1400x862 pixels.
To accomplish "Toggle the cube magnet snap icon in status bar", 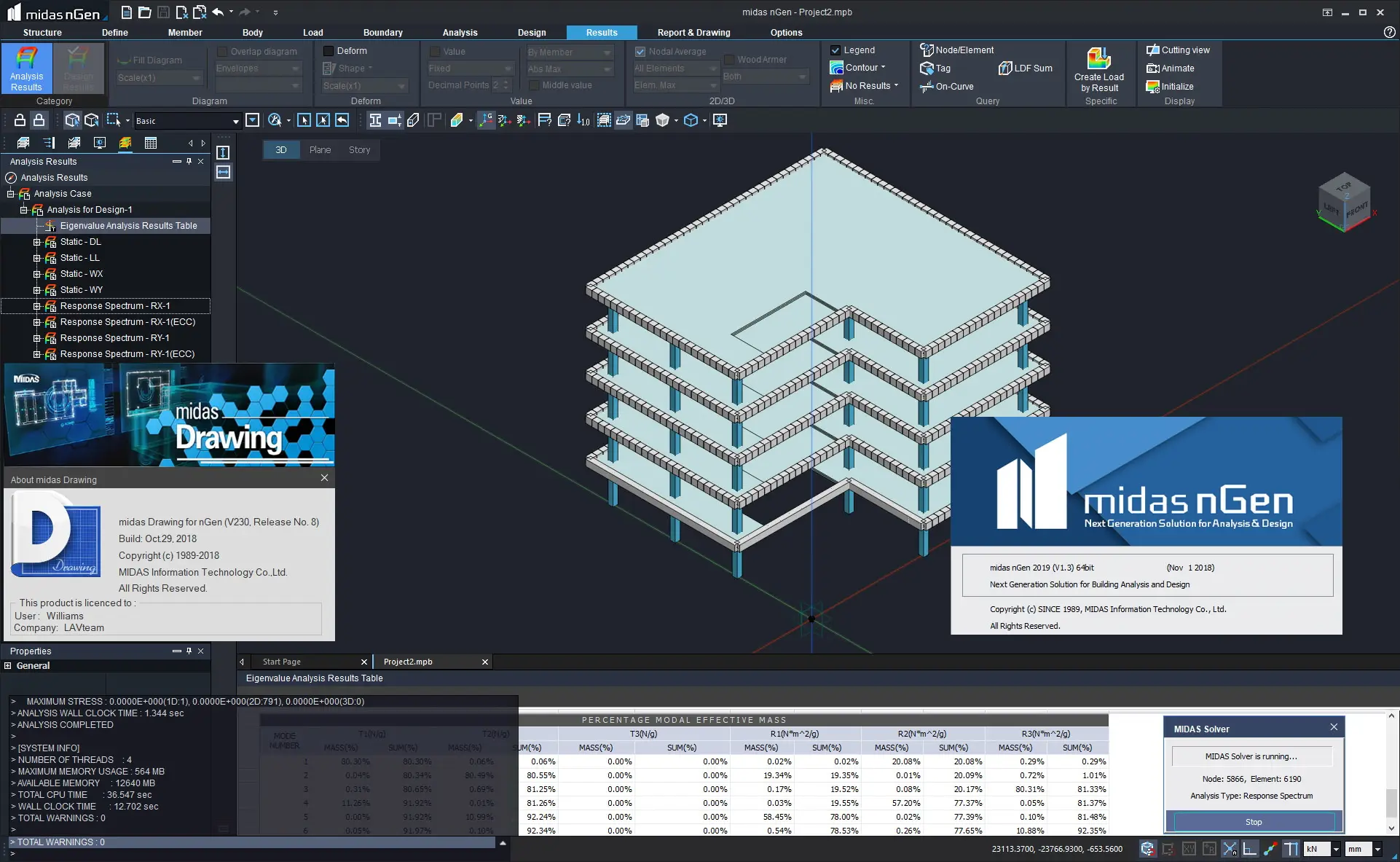I will click(1148, 849).
